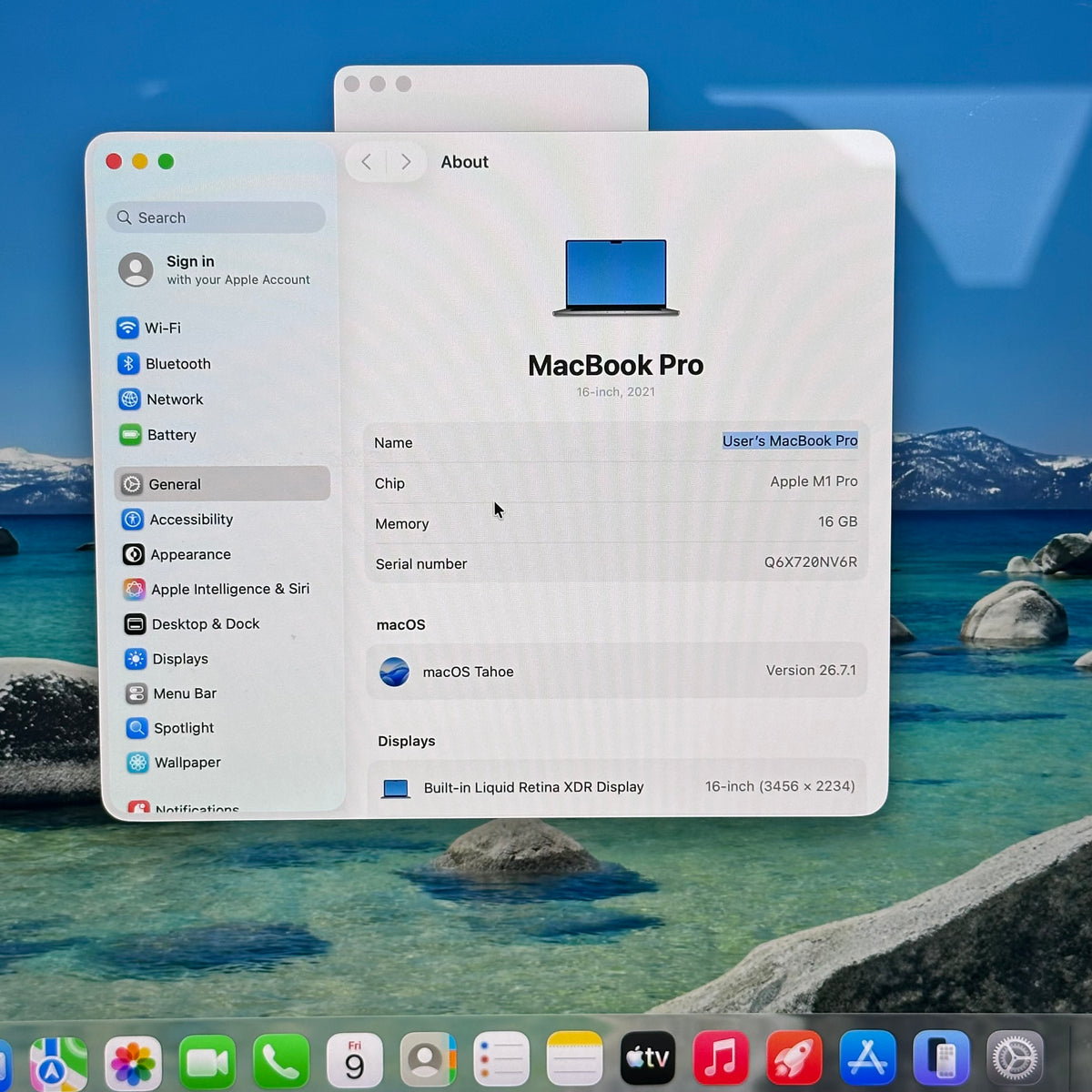This screenshot has height=1092, width=1092.
Task: Sign in with your Apple Account
Action: pos(215,269)
